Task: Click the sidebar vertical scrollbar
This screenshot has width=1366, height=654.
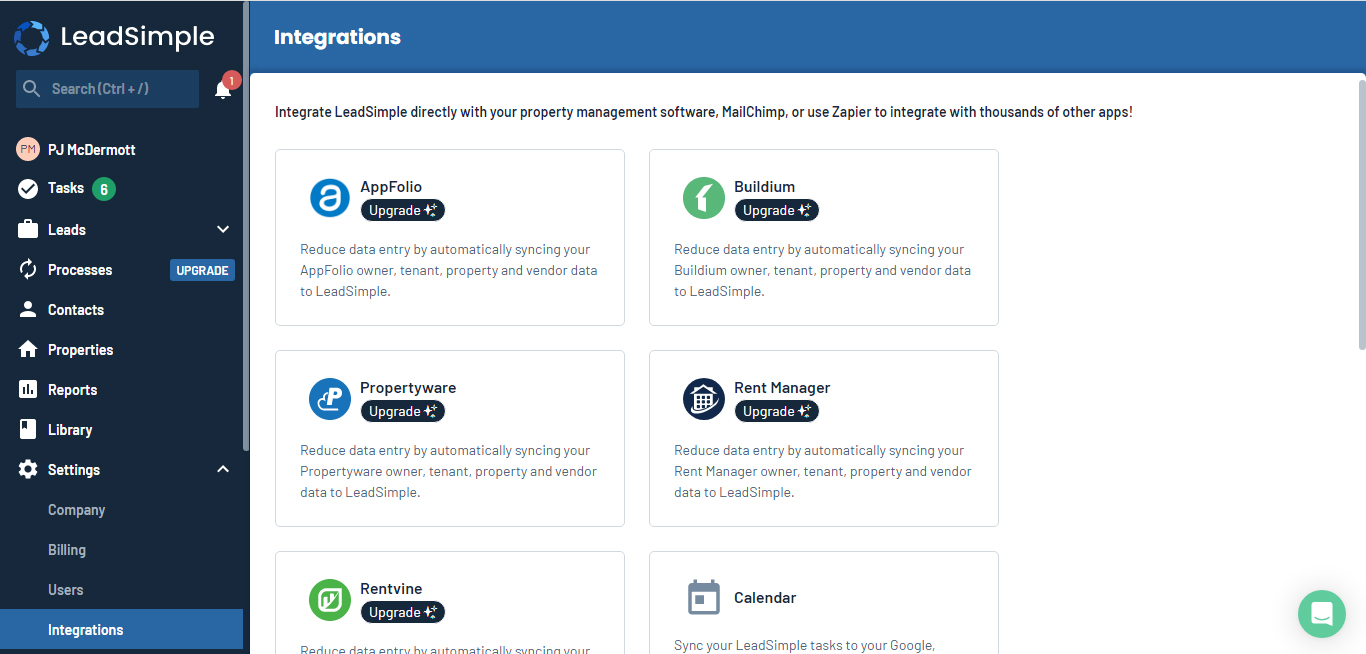Action: pyautogui.click(x=246, y=228)
